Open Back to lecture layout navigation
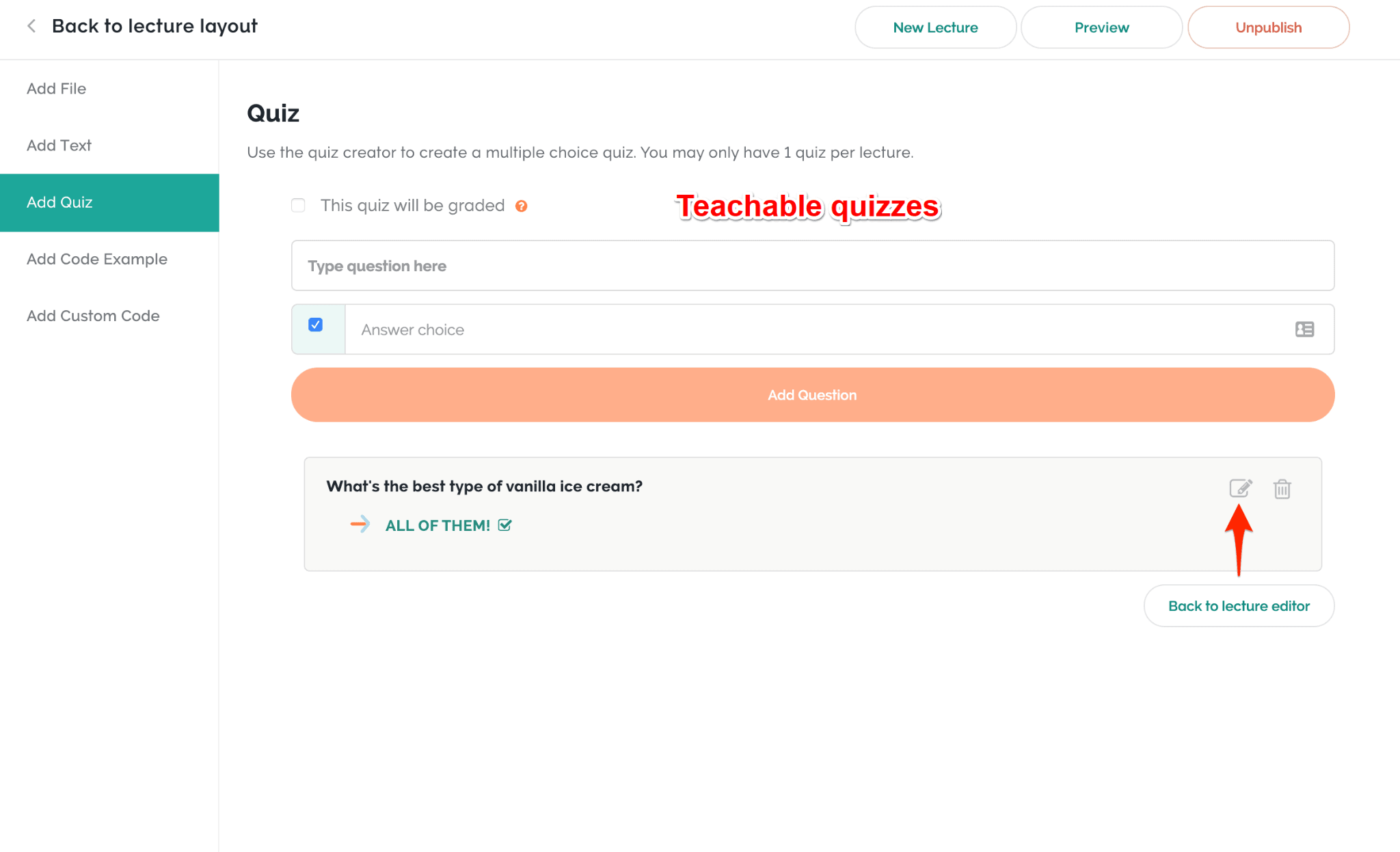1400x852 pixels. pos(154,25)
